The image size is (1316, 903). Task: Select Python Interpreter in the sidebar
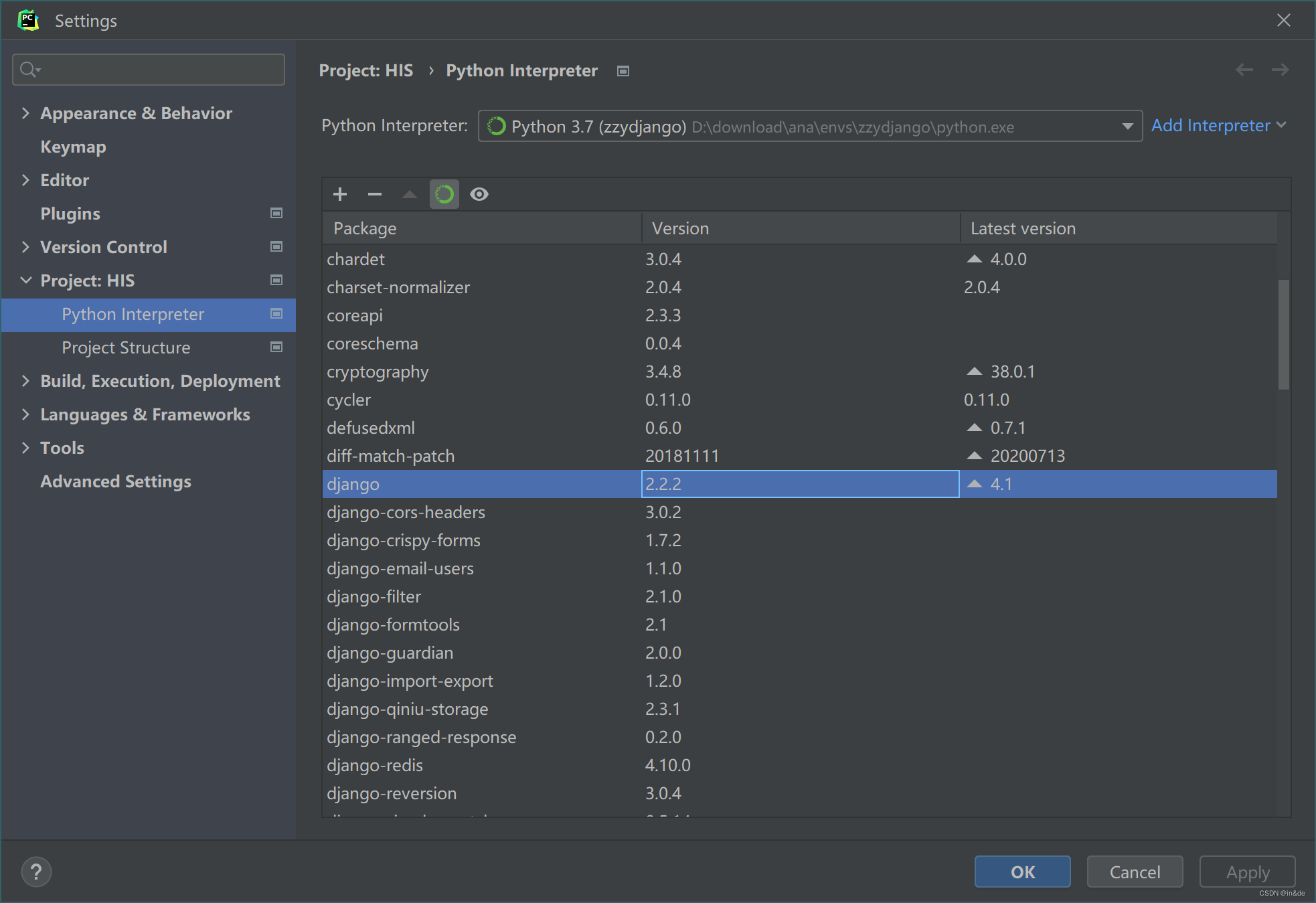(149, 315)
